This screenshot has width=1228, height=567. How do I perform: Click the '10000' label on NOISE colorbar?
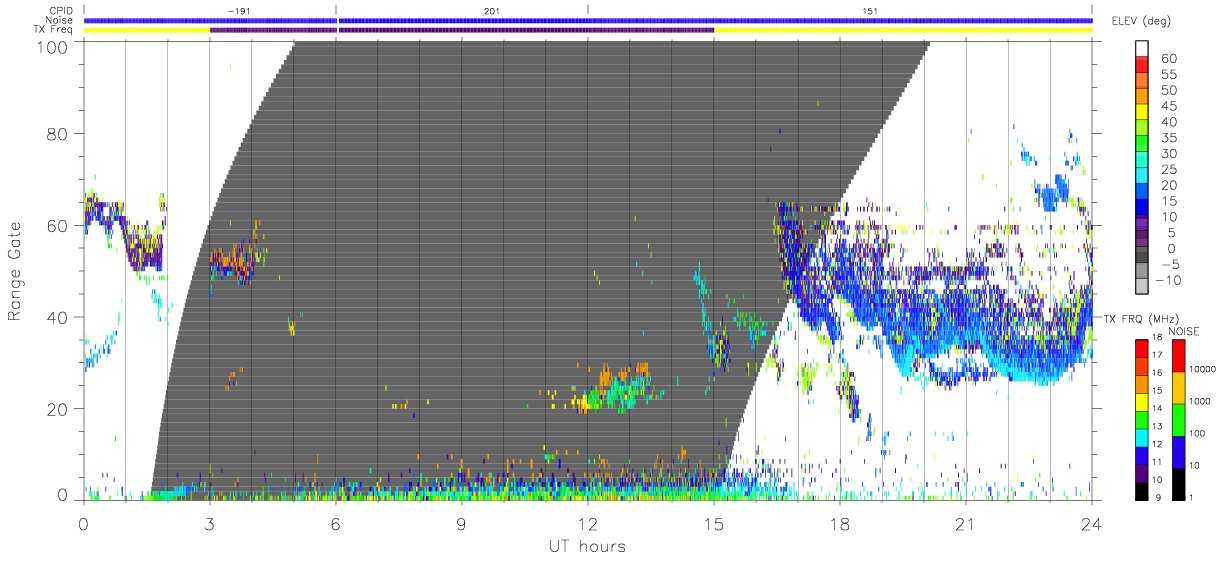tap(1204, 370)
